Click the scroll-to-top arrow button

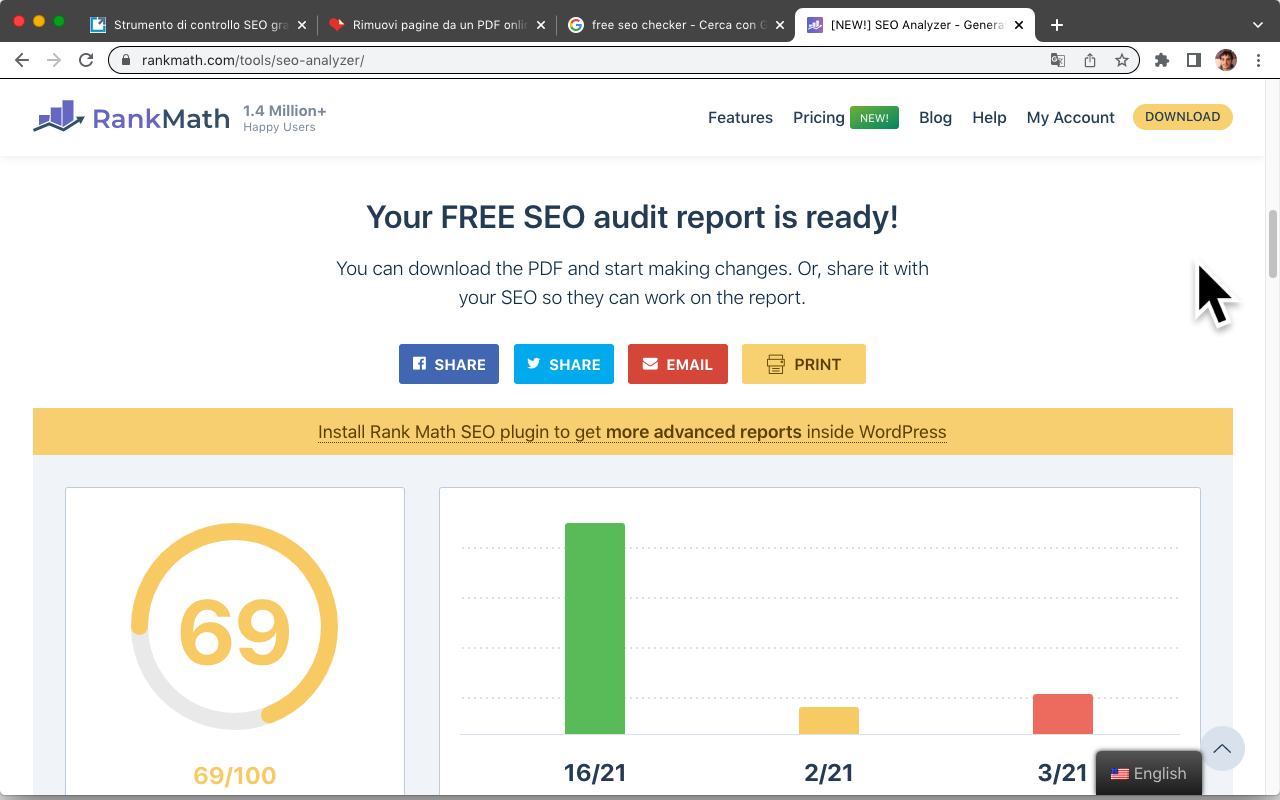(x=1222, y=748)
